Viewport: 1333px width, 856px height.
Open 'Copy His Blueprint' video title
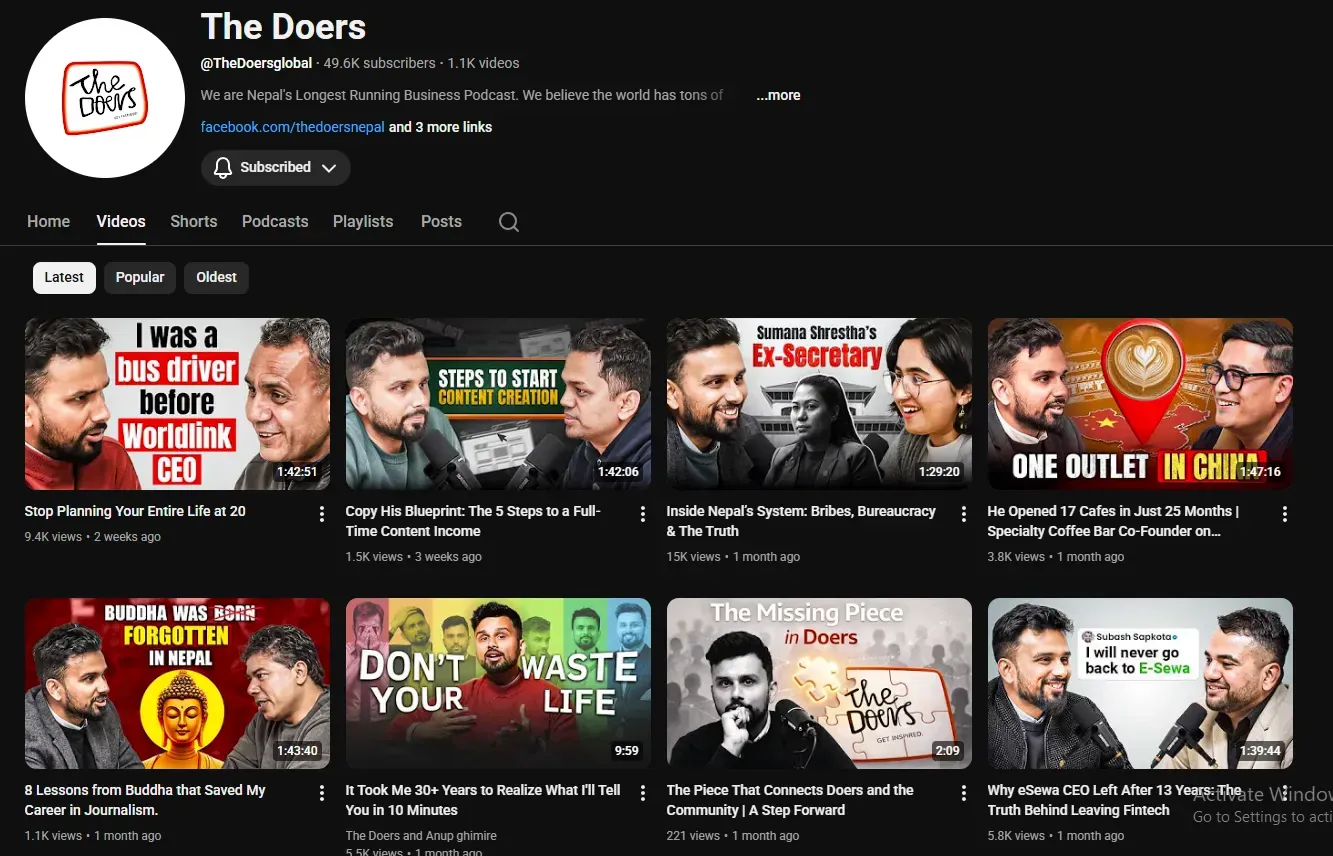(473, 521)
